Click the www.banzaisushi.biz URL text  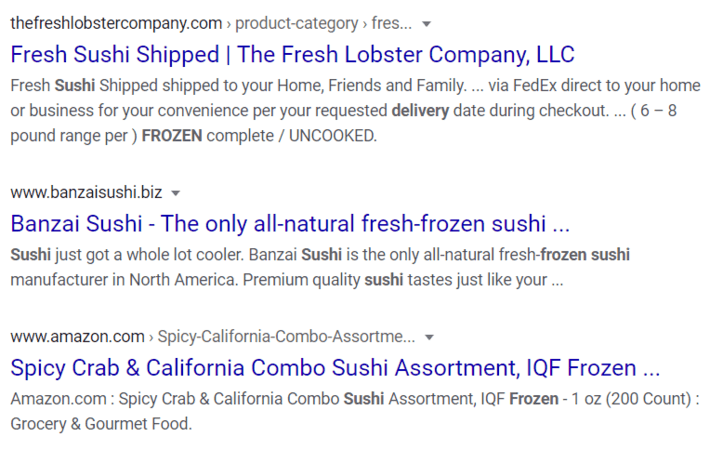click(x=86, y=192)
